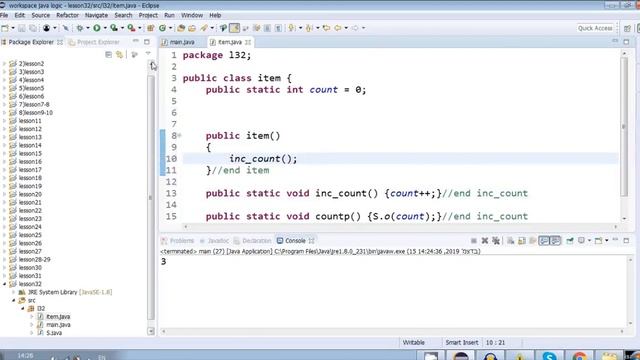Screen dimensions: 640x360
Task: Open the Declaration view tab
Action: point(252,241)
